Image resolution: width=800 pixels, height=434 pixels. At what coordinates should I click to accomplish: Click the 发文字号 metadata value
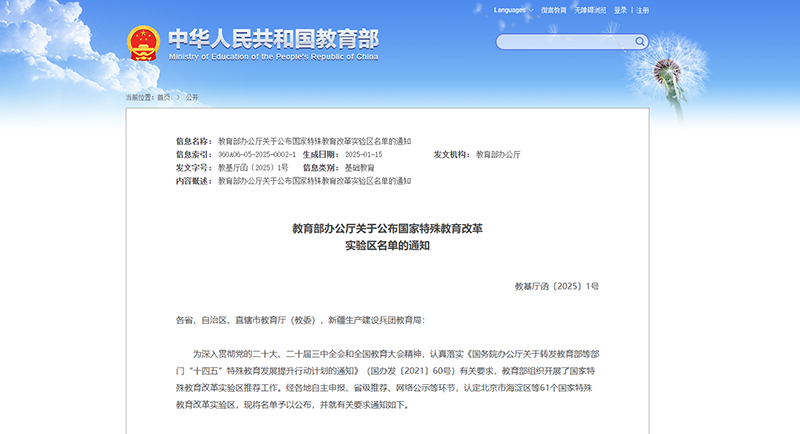click(x=254, y=168)
